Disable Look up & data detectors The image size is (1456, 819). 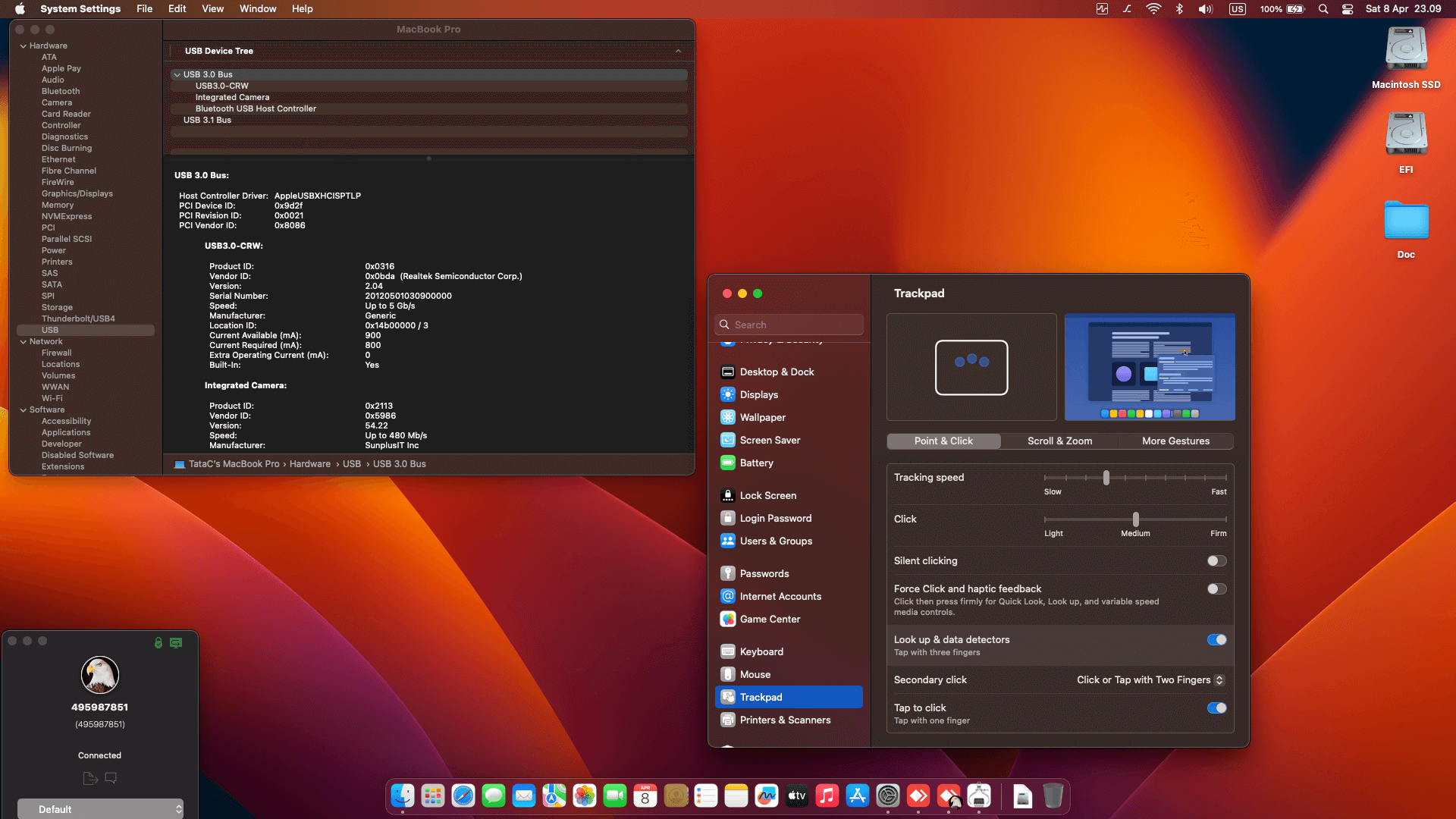click(x=1216, y=640)
